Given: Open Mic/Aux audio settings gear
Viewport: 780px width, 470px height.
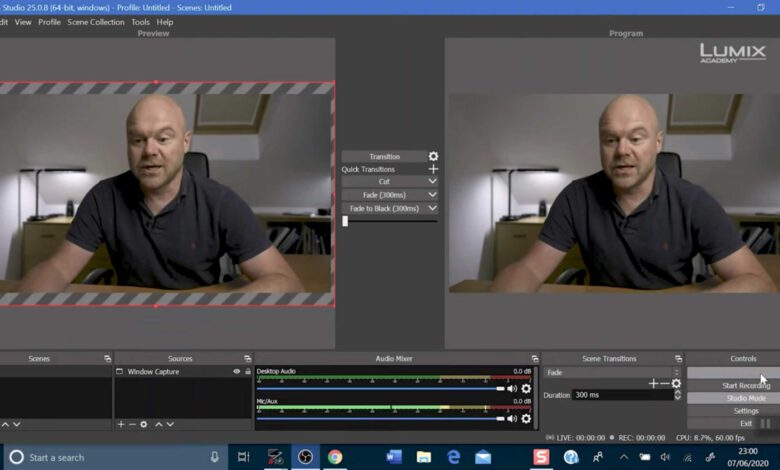Looking at the screenshot, I should tap(526, 418).
